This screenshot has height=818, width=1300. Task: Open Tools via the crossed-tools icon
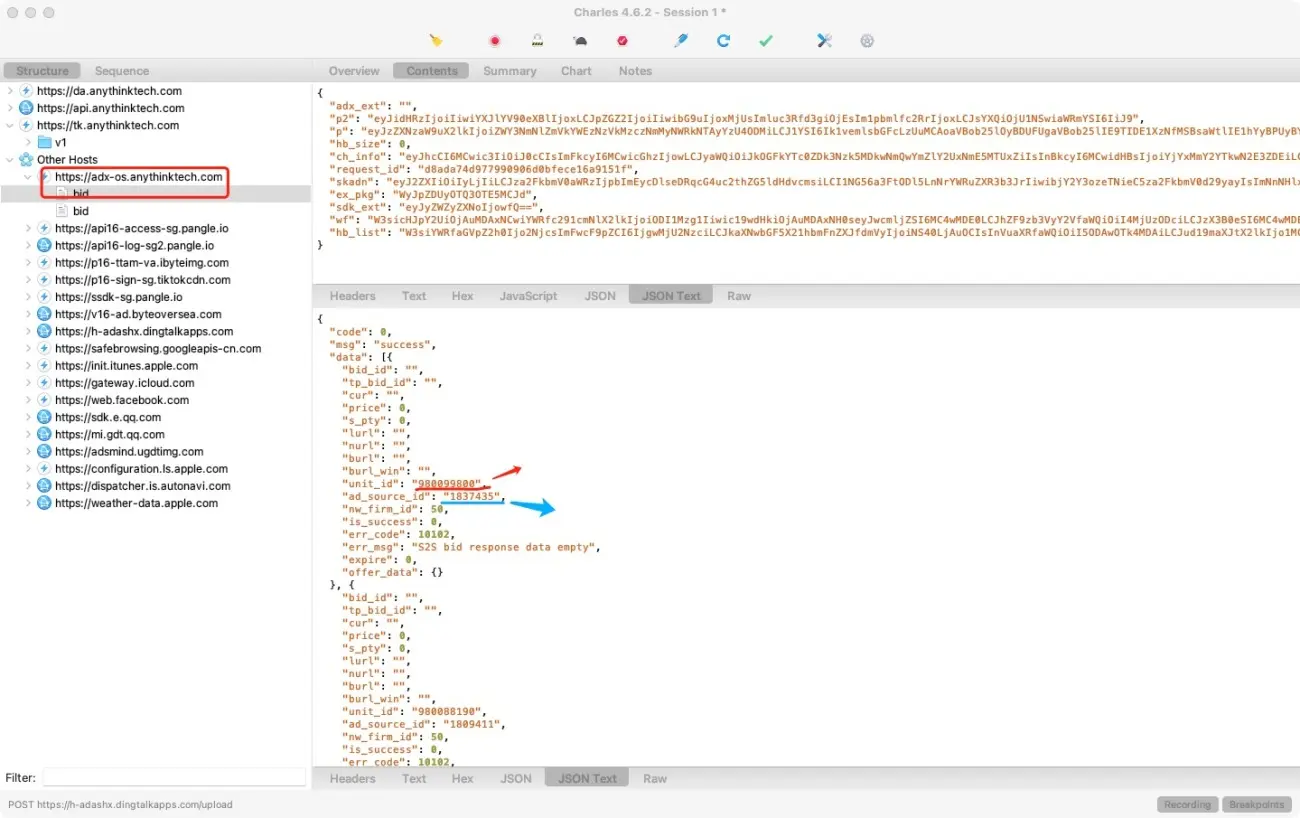(x=824, y=40)
